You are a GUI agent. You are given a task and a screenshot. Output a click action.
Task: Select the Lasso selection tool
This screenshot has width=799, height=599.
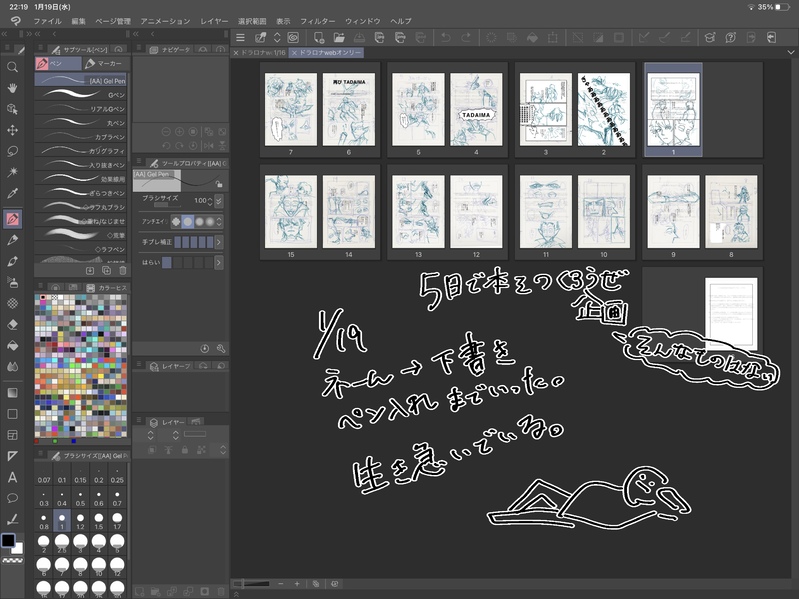click(x=12, y=151)
